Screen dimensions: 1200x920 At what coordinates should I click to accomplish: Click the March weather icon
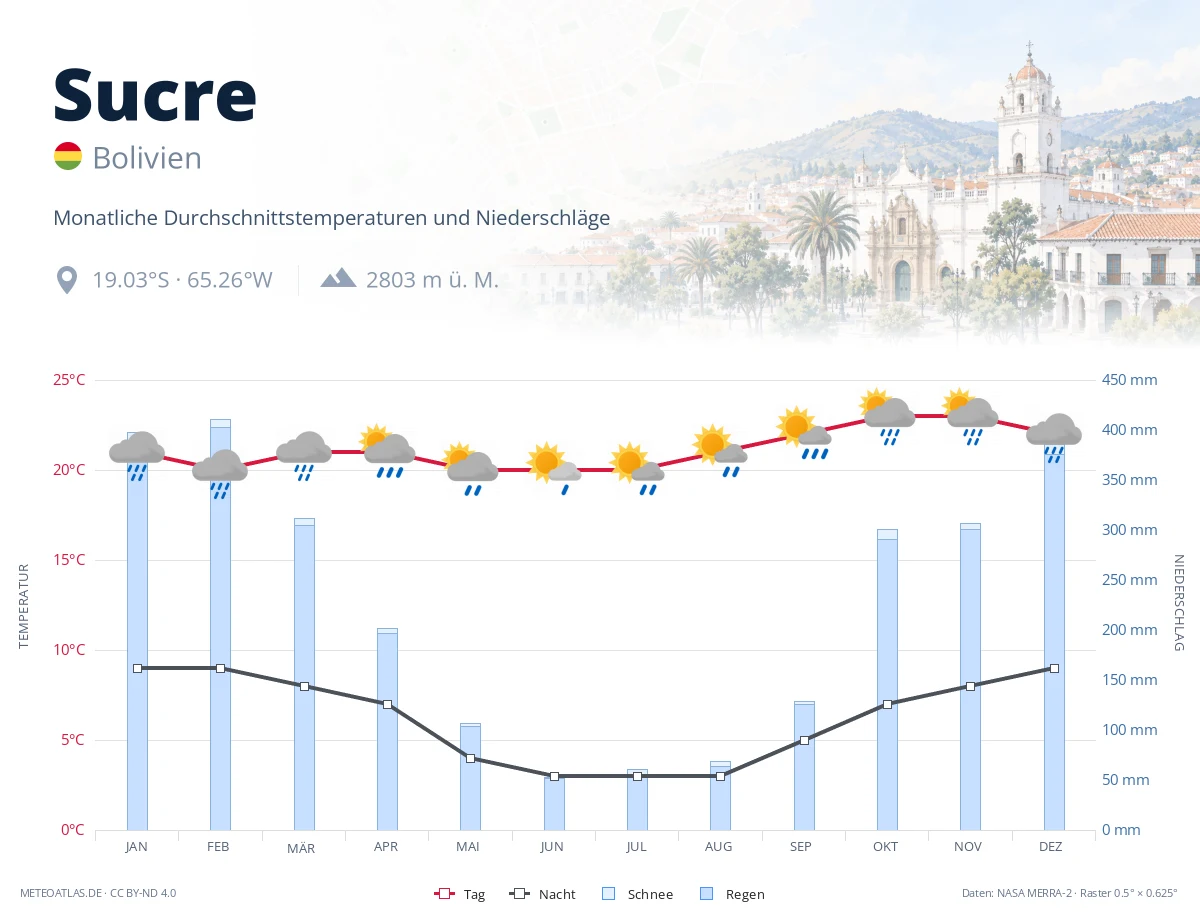point(303,455)
